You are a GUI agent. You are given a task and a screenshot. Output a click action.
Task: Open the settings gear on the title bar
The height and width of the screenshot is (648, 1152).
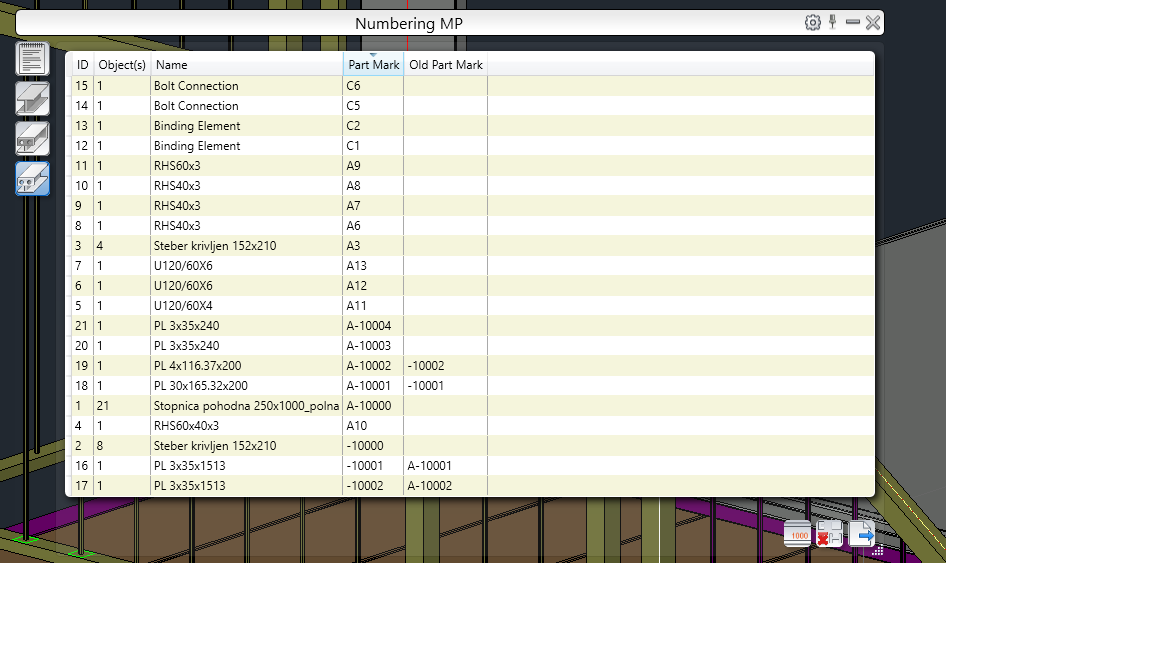tap(812, 21)
